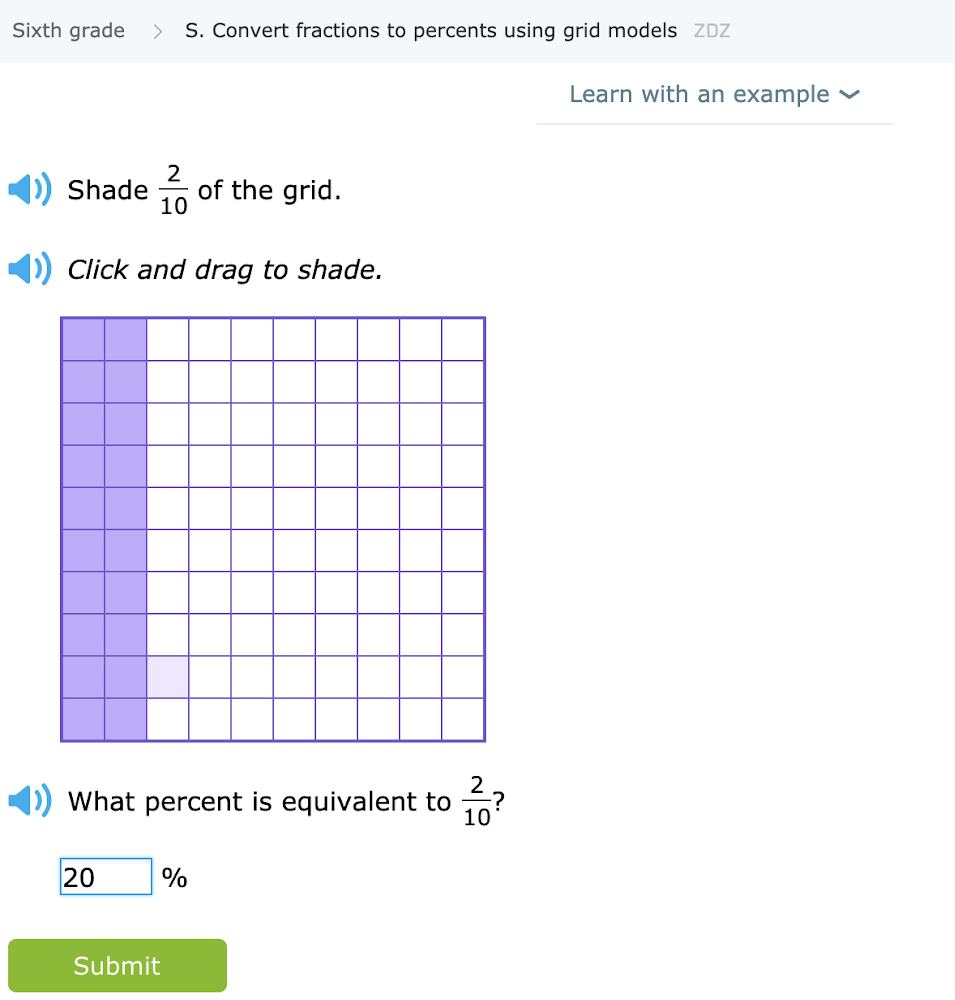Shade the third-column cell in the top row
The width and height of the screenshot is (955, 1000).
point(168,339)
